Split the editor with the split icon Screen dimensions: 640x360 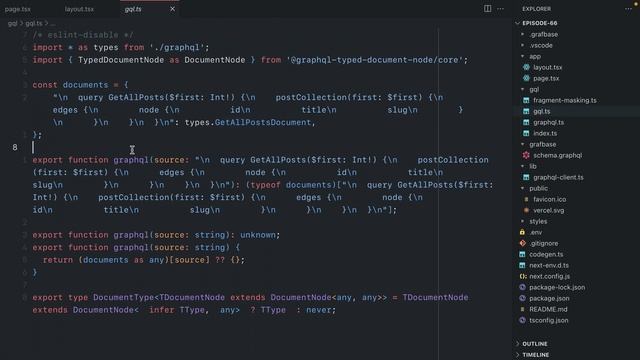(x=487, y=9)
